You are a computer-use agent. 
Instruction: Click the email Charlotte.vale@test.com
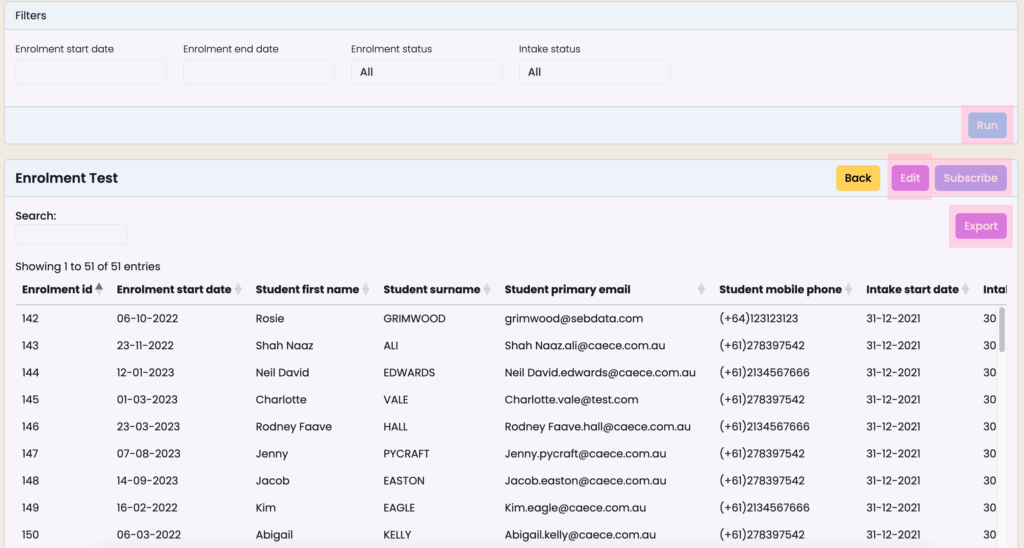[x=571, y=399]
